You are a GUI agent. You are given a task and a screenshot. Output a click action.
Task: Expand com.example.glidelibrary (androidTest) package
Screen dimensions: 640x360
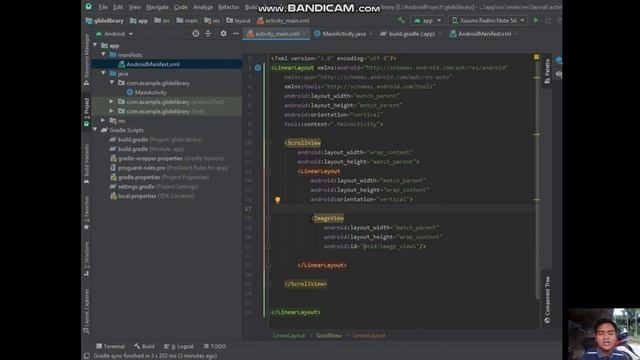pos(111,101)
